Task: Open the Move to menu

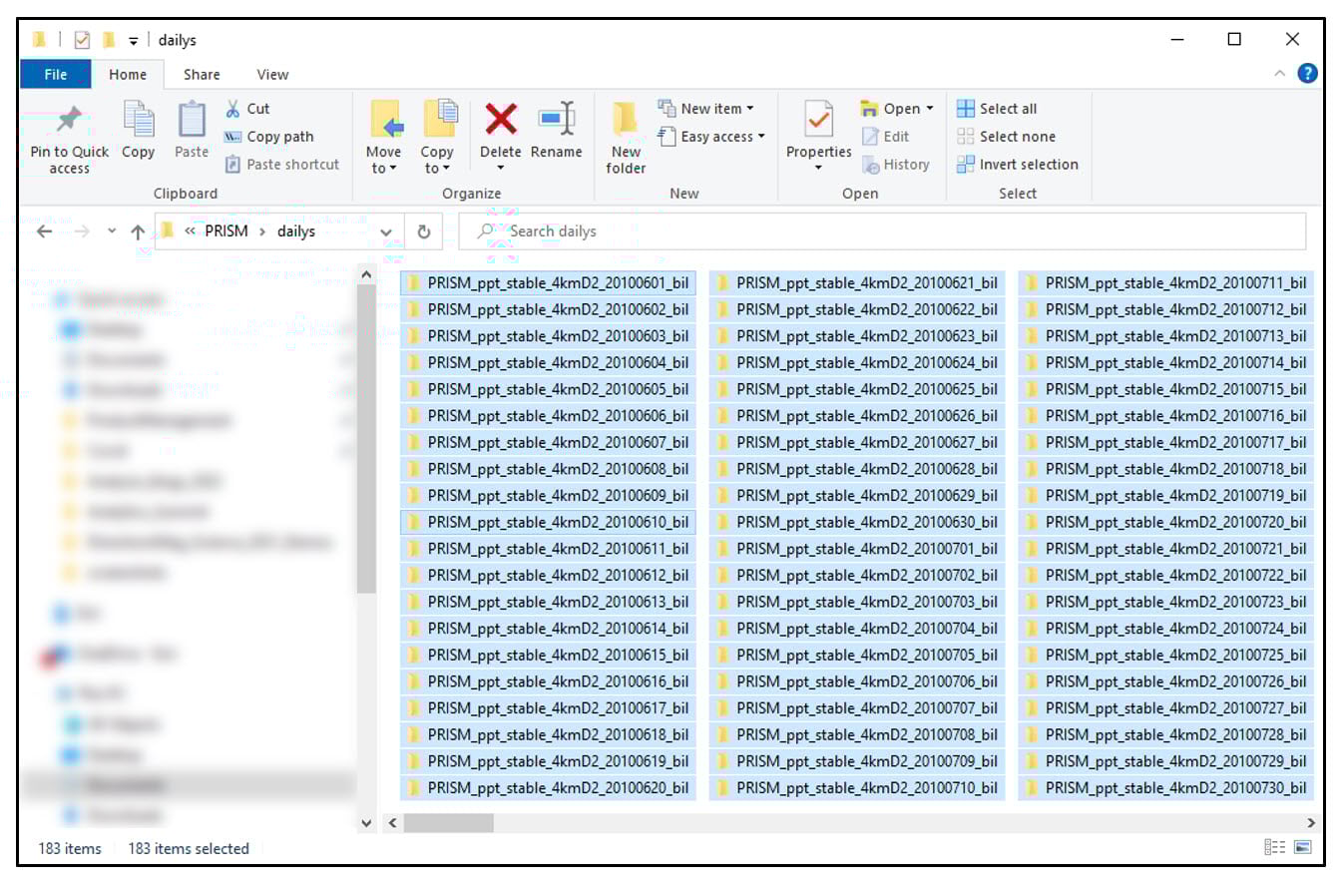Action: (x=383, y=138)
